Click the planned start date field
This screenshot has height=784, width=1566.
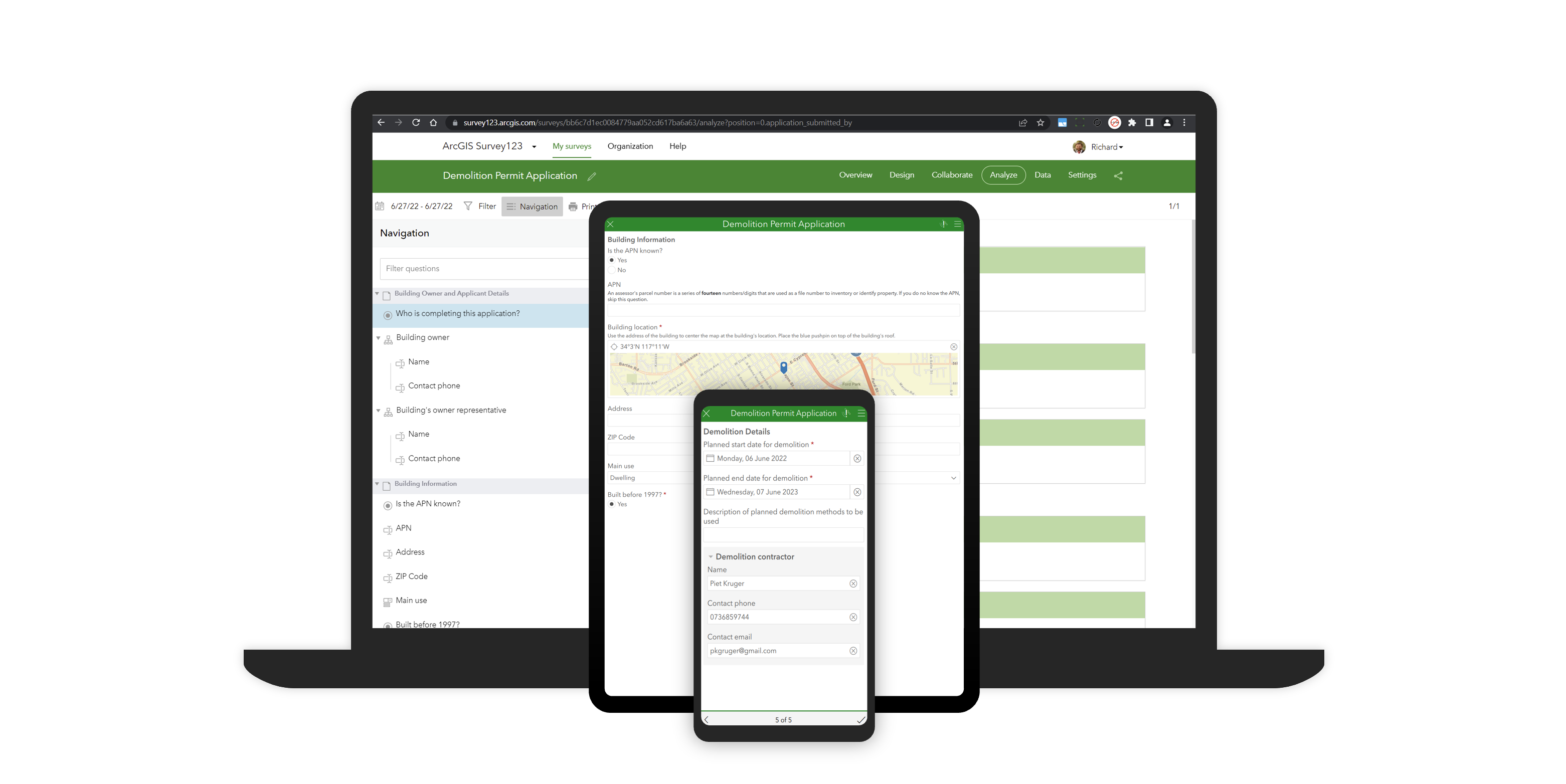[x=776, y=459]
